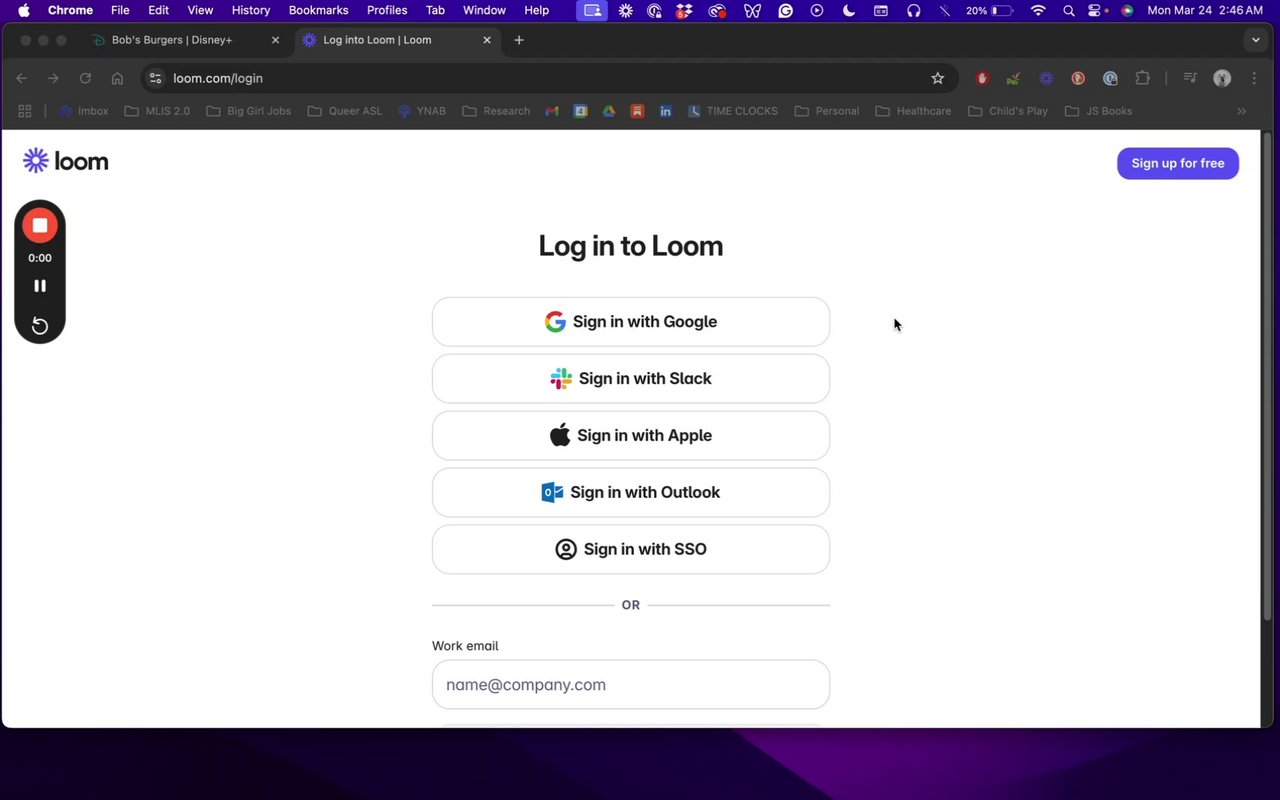Focus the Work email input field
Image resolution: width=1280 pixels, height=800 pixels.
pos(631,685)
